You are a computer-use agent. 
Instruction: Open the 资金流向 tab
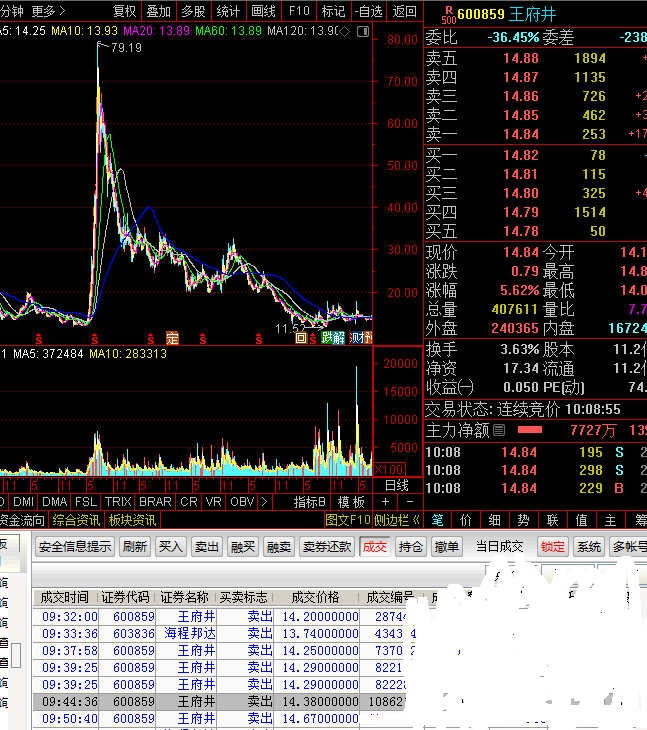pos(22,520)
